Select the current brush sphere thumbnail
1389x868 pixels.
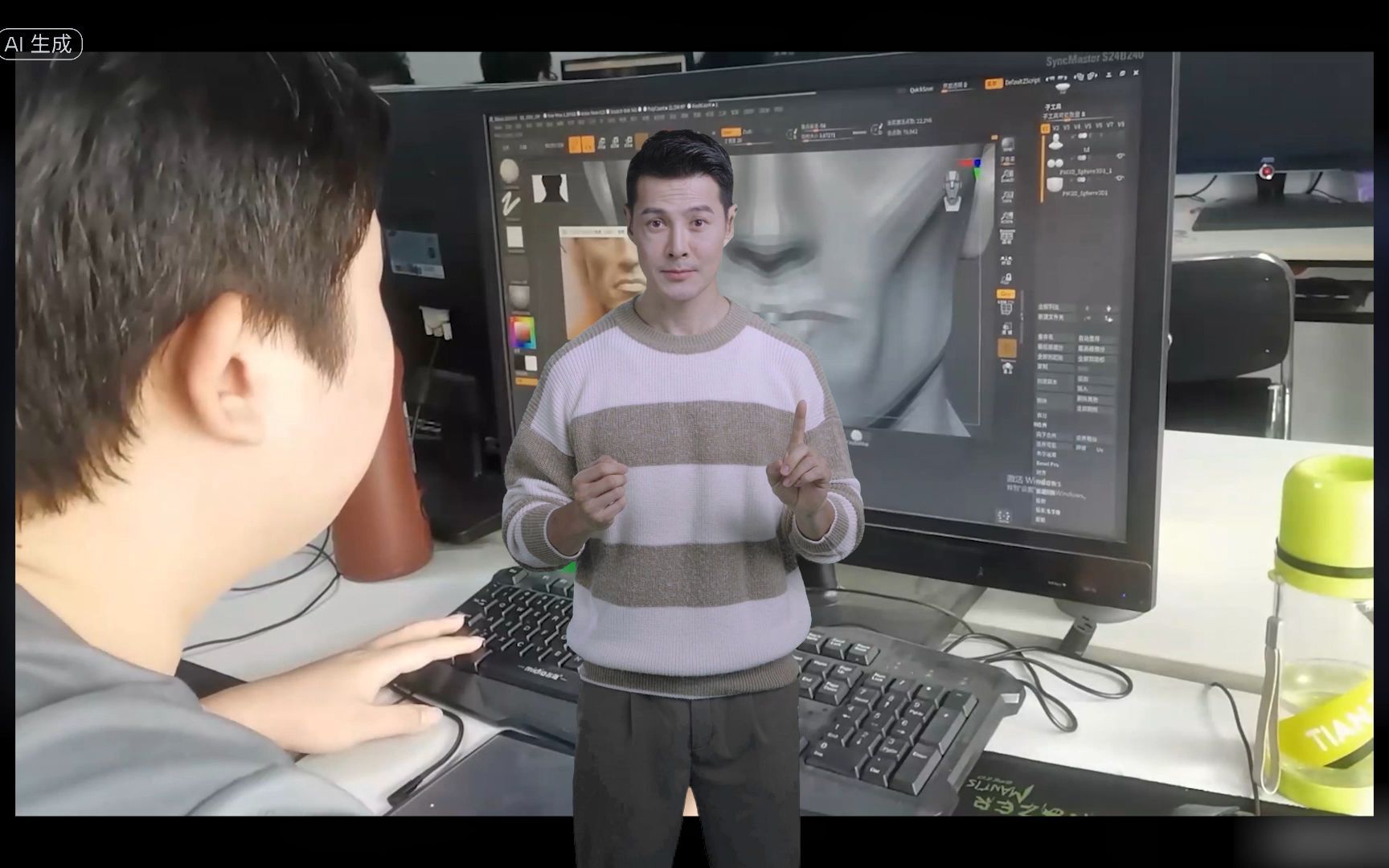(x=510, y=171)
